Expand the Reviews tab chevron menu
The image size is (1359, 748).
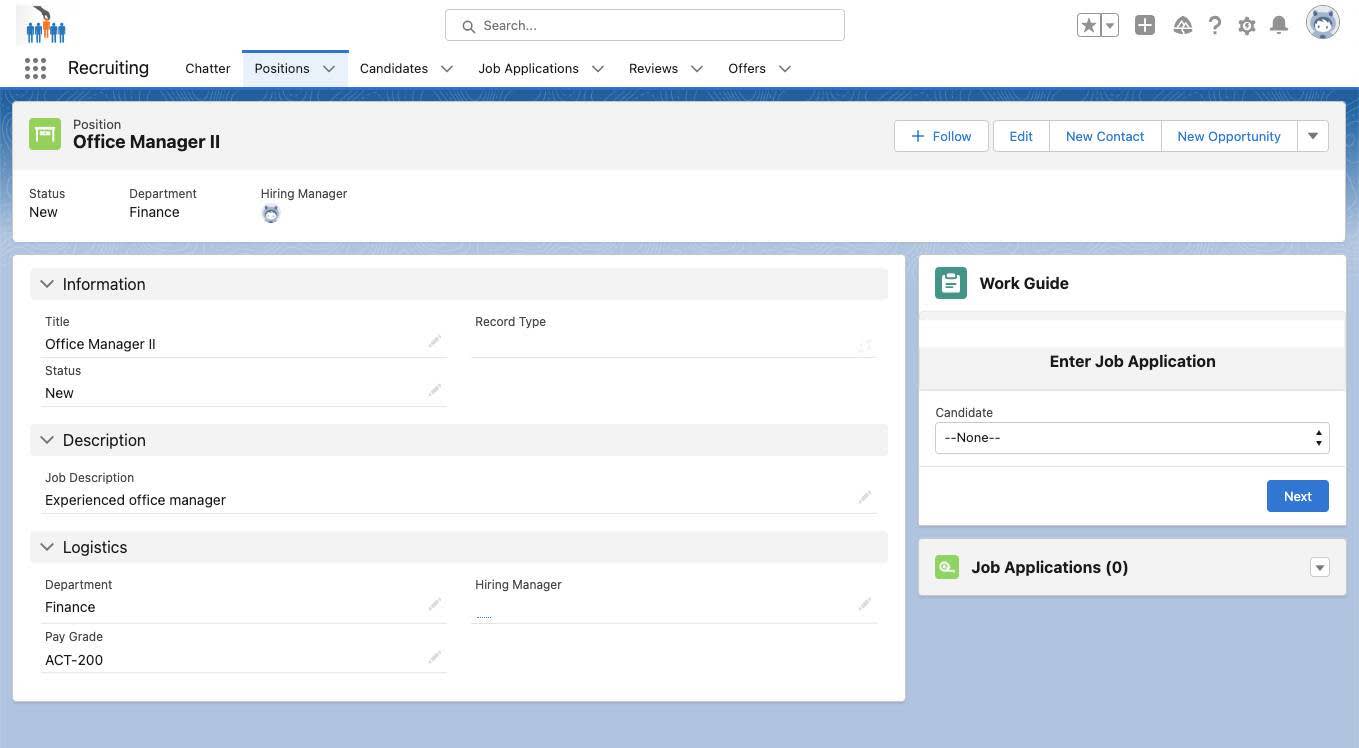[x=697, y=69]
